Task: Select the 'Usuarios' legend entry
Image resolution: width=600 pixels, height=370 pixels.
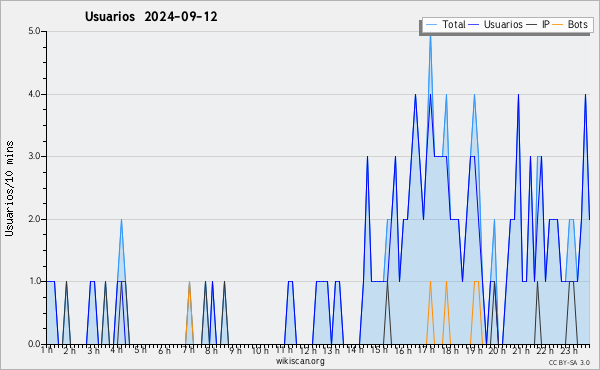Action: tap(496, 24)
